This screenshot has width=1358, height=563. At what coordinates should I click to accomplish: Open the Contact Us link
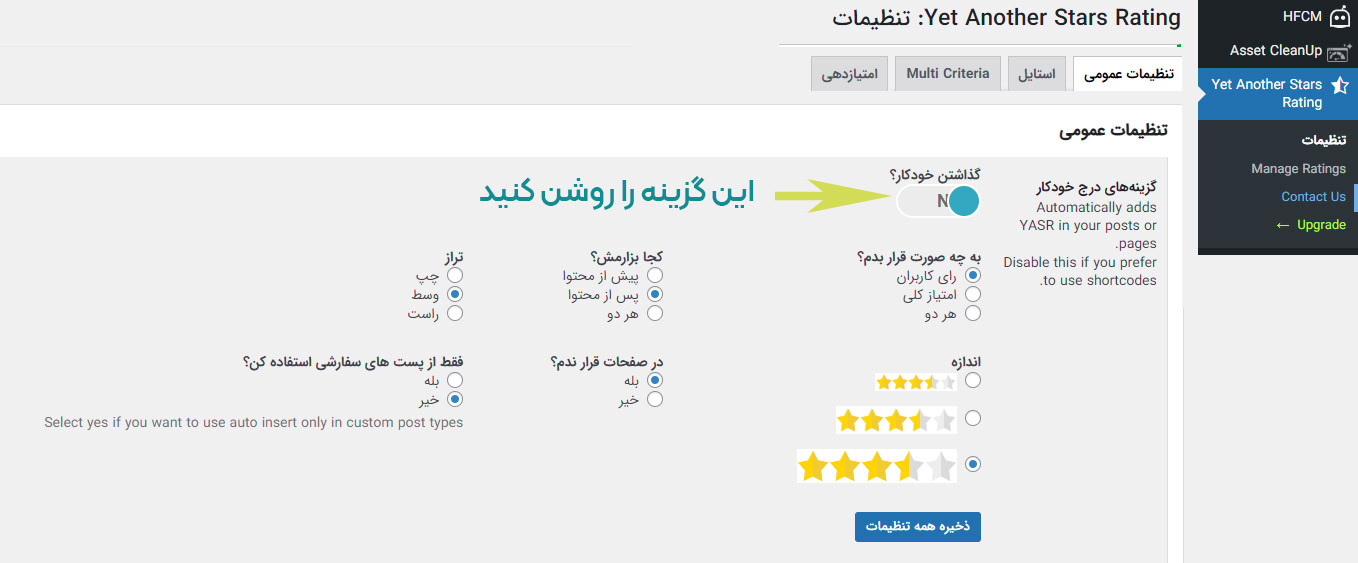[x=1313, y=196]
